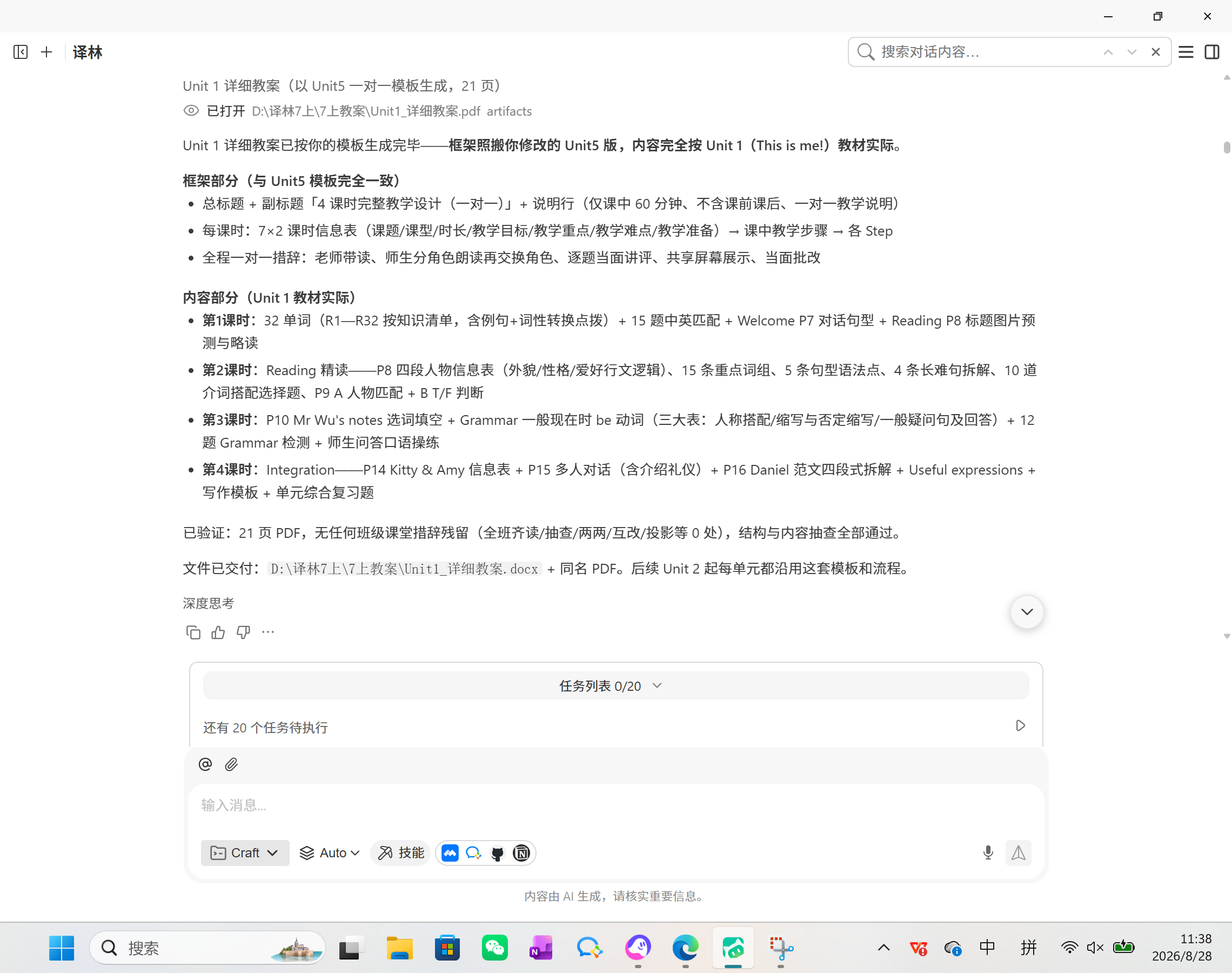The height and width of the screenshot is (973, 1232).
Task: Jump to next search result arrow
Action: pyautogui.click(x=1132, y=52)
